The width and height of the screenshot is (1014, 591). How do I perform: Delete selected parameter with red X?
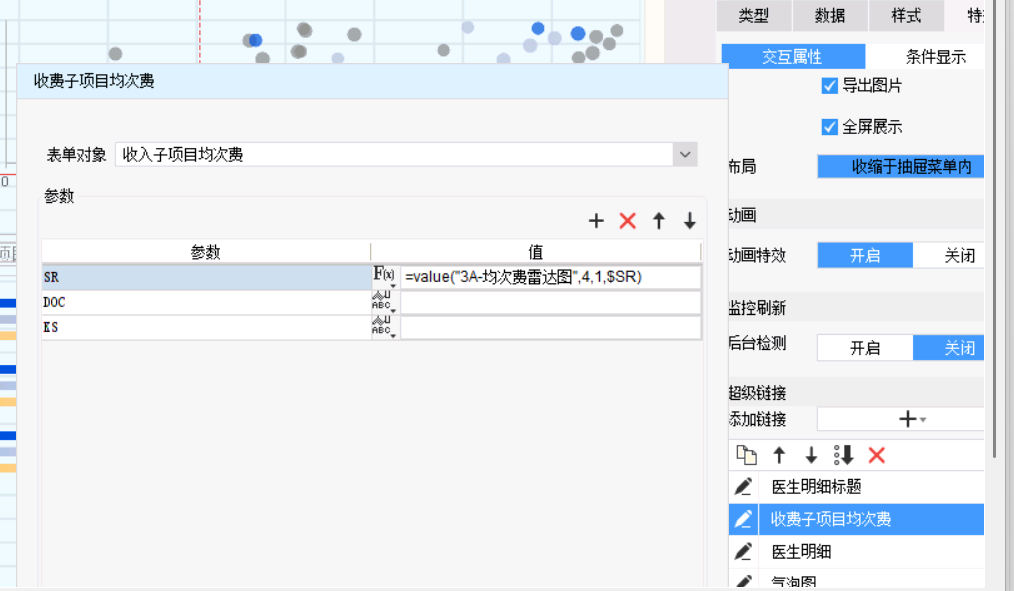627,221
